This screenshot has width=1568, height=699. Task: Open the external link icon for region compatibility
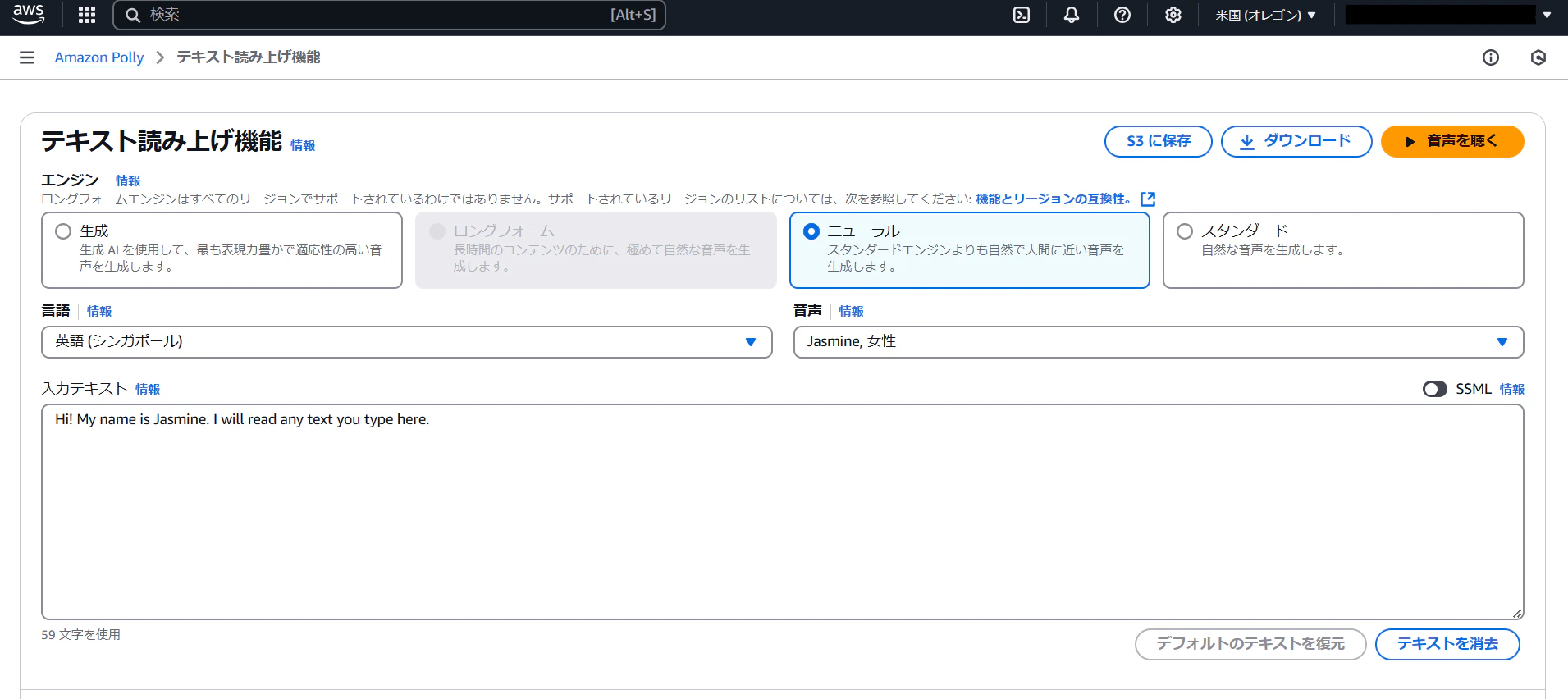(x=1148, y=199)
